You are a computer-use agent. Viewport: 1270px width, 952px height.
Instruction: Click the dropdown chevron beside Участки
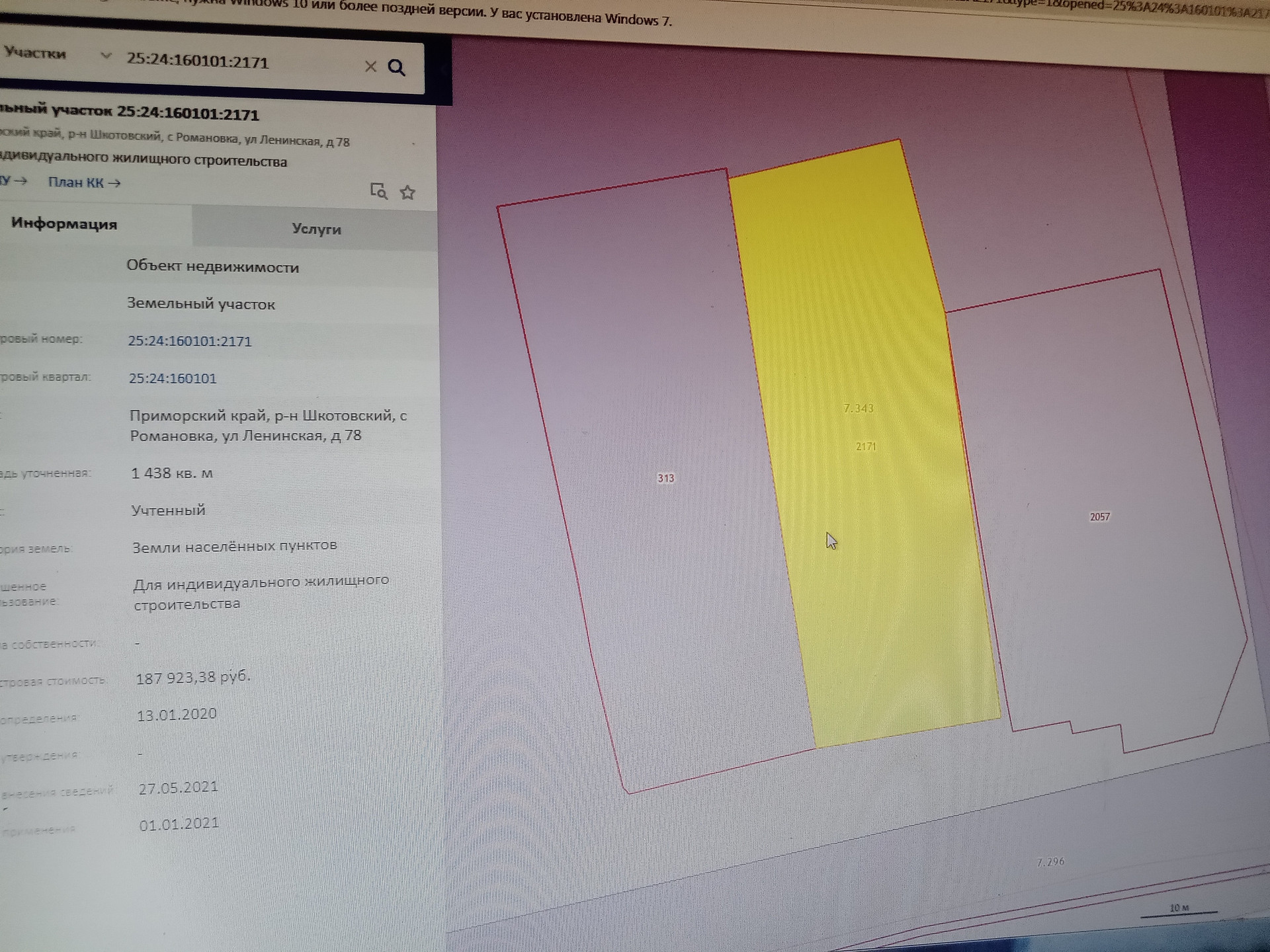(x=105, y=56)
